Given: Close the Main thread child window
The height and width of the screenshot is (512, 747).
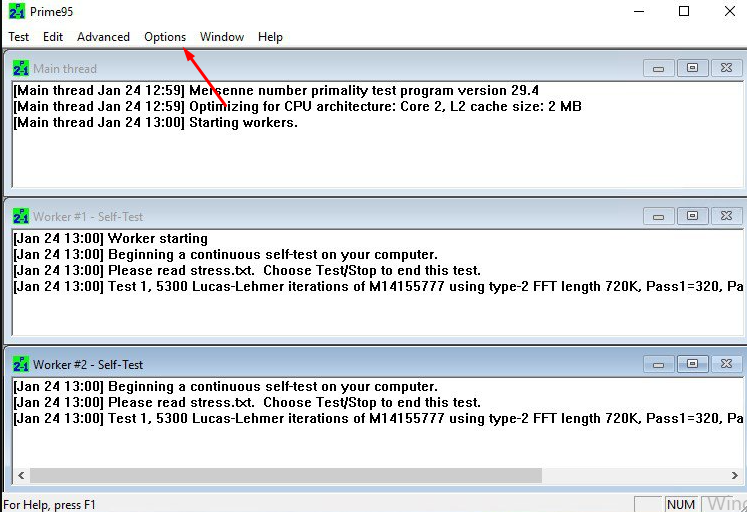Looking at the screenshot, I should [726, 69].
